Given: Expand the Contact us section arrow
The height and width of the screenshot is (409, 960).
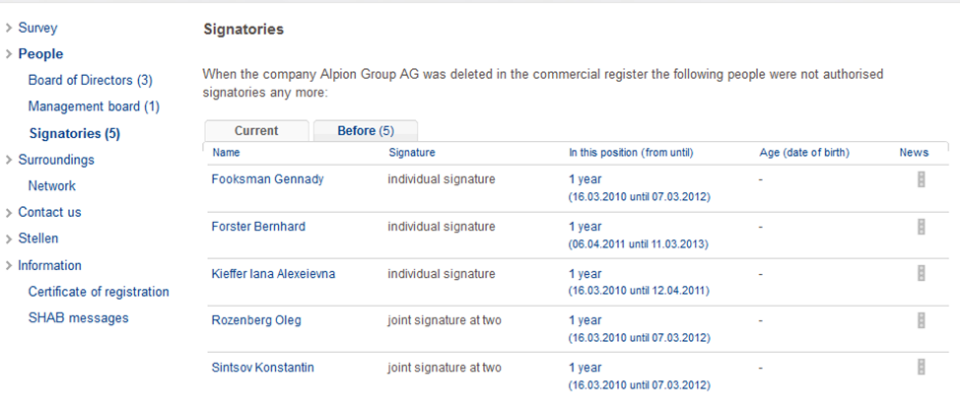Looking at the screenshot, I should (x=9, y=213).
